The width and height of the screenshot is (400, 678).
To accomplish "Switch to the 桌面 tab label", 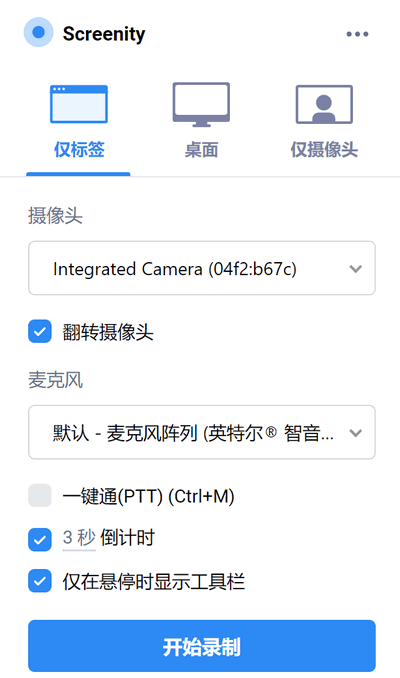I will point(201,150).
